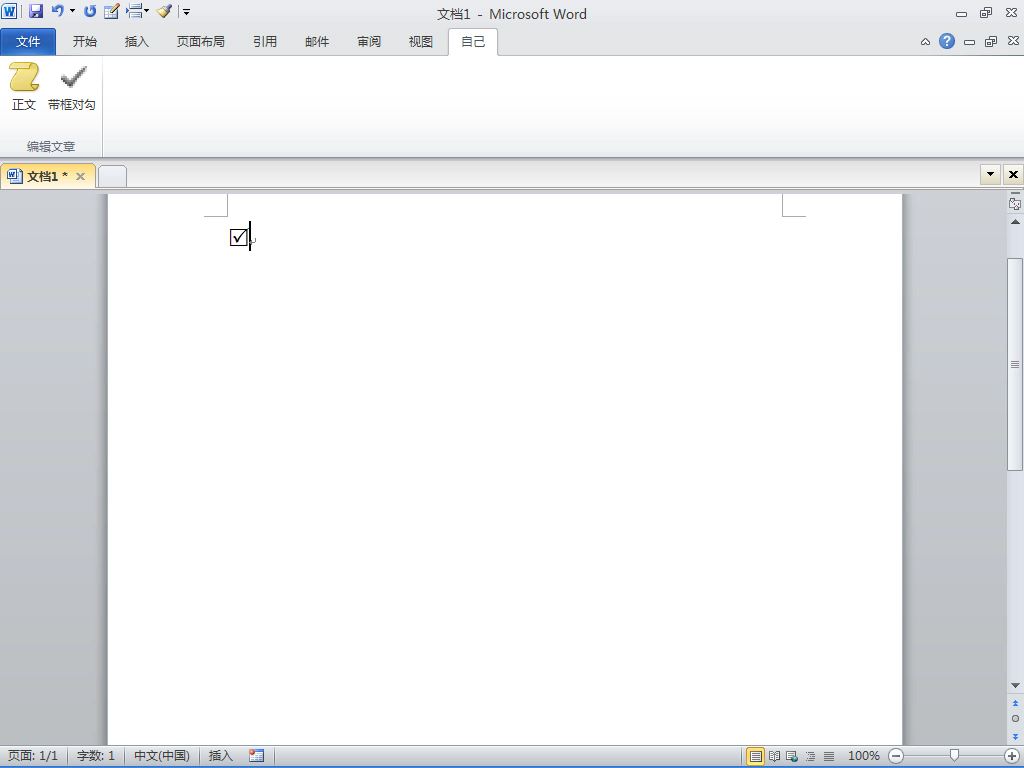Image resolution: width=1024 pixels, height=768 pixels.
Task: Minimize the ribbon with the caret icon
Action: [x=925, y=42]
